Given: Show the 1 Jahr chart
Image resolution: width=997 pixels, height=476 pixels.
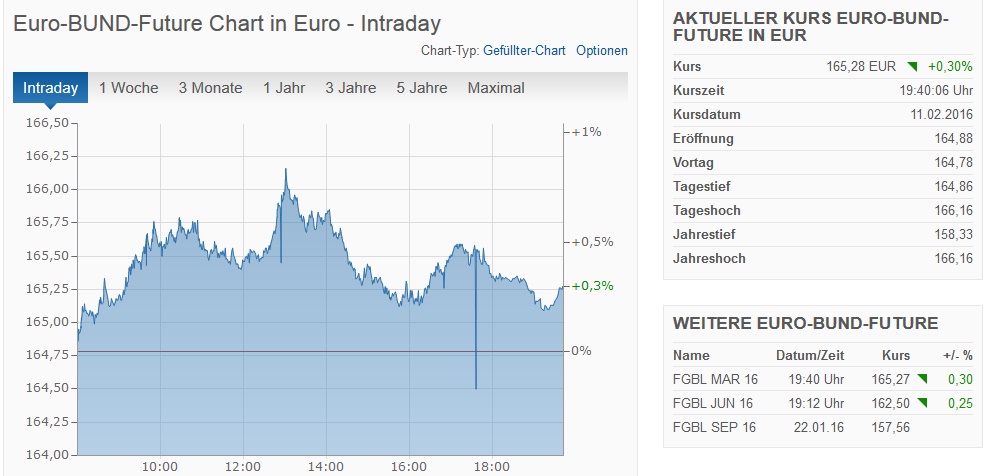Looking at the screenshot, I should 284,88.
